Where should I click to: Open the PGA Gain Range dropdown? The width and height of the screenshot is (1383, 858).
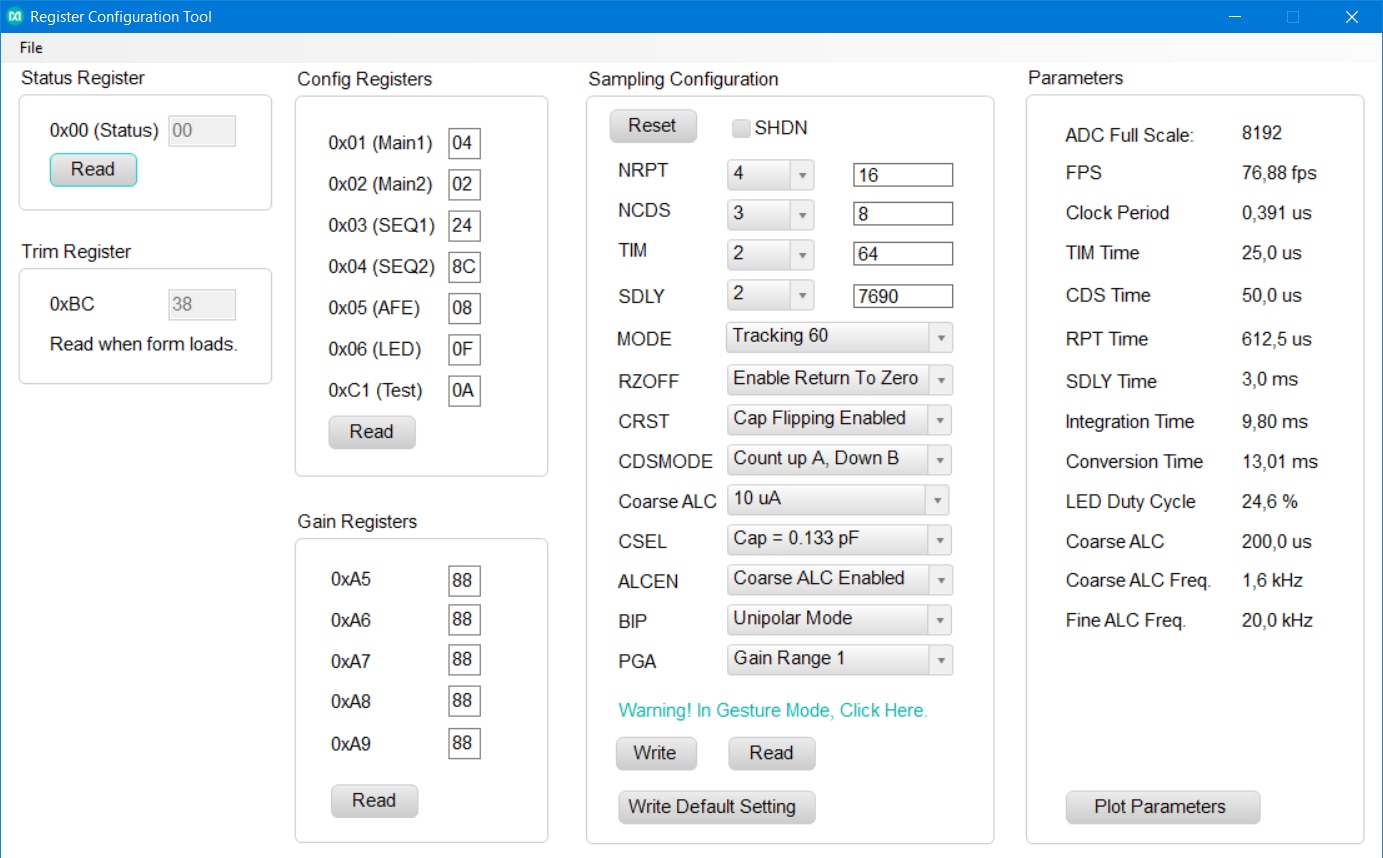click(839, 659)
